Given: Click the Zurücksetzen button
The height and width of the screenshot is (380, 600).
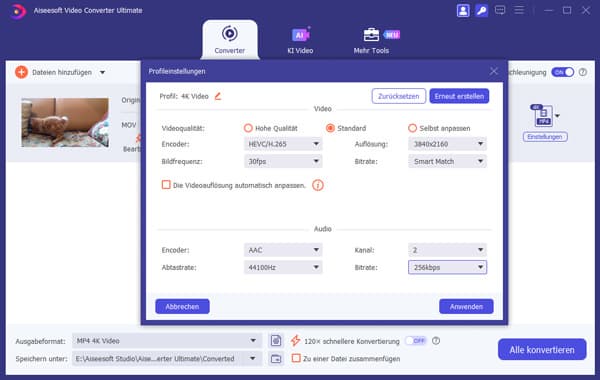Looking at the screenshot, I should [398, 96].
